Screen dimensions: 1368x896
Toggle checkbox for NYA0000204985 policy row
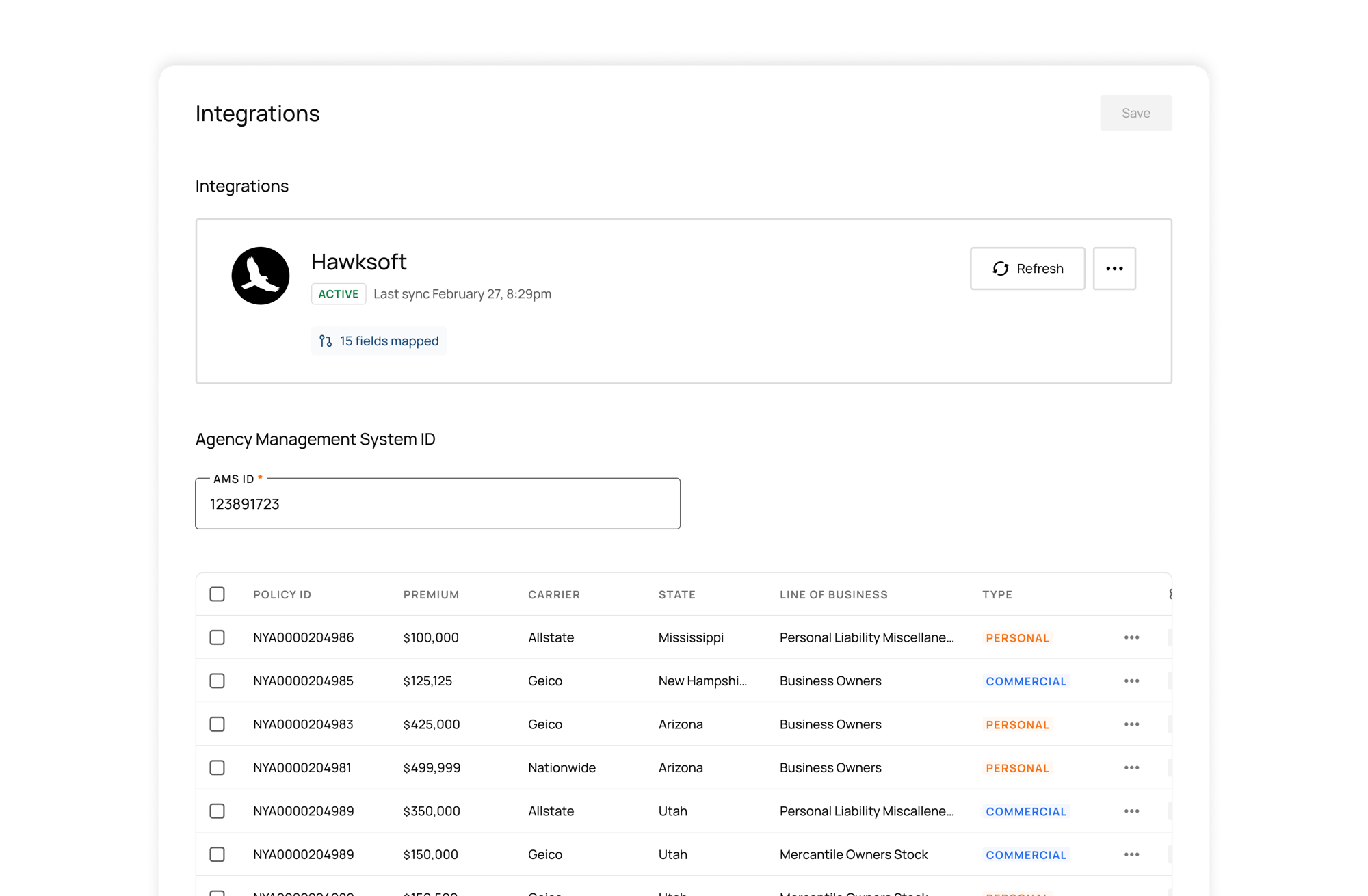click(217, 681)
